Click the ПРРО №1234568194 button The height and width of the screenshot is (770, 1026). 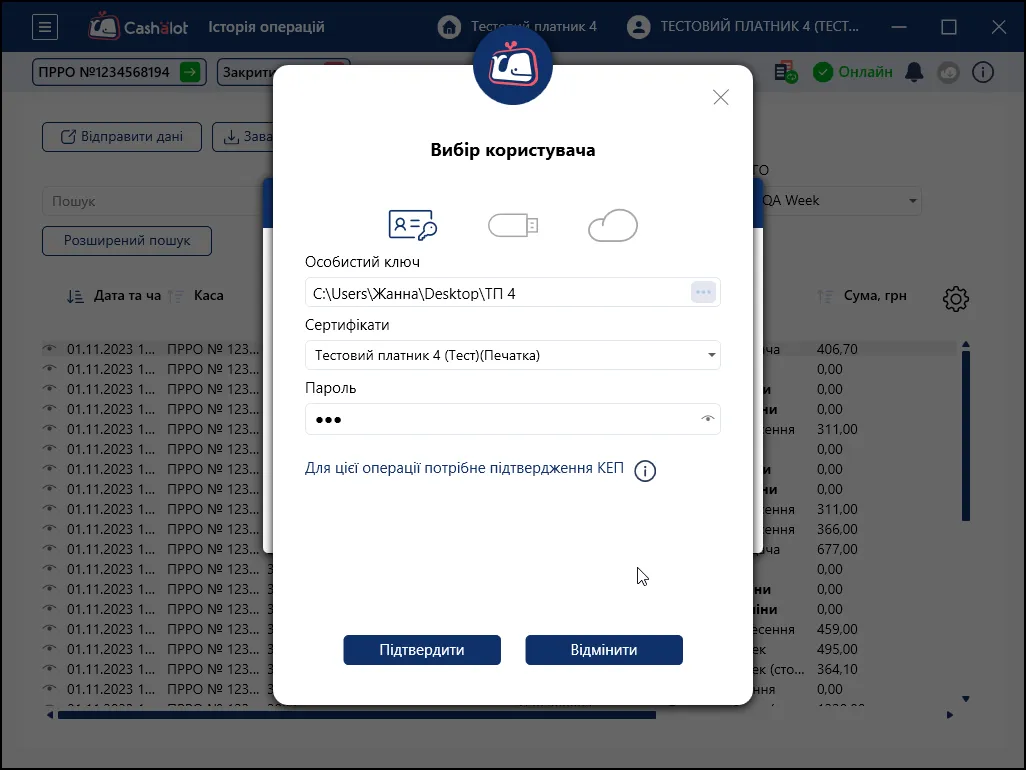[119, 72]
